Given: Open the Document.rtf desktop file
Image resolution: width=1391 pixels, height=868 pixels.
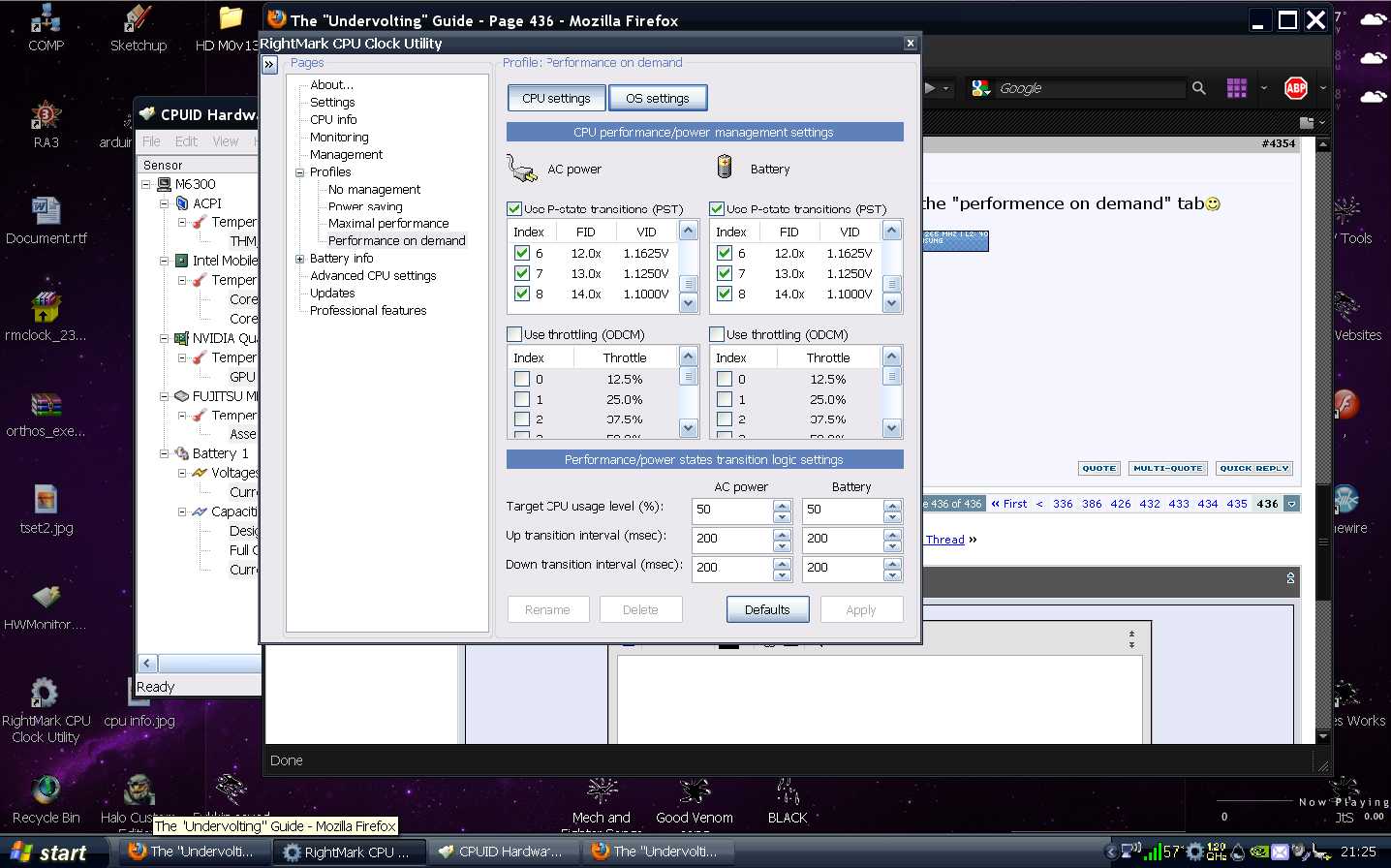Looking at the screenshot, I should tap(46, 211).
